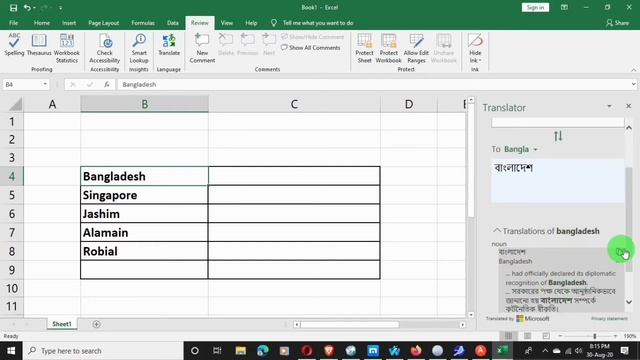Click the Translate button in ribbon

[169, 45]
